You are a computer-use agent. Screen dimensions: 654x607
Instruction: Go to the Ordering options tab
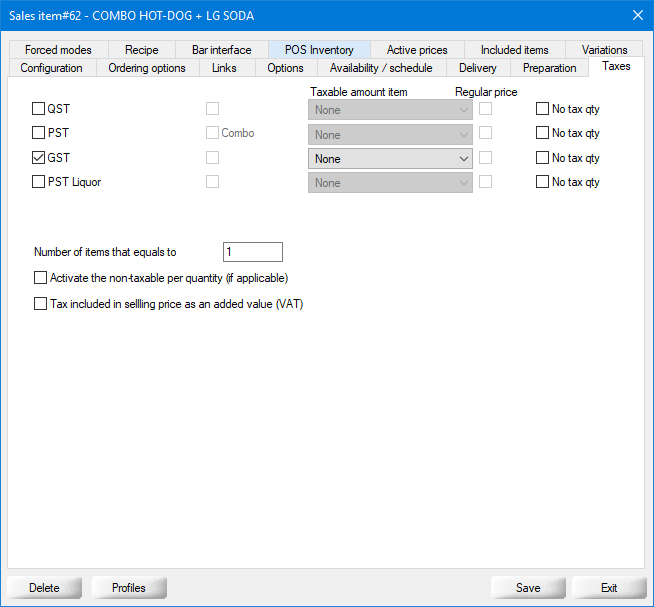click(147, 68)
